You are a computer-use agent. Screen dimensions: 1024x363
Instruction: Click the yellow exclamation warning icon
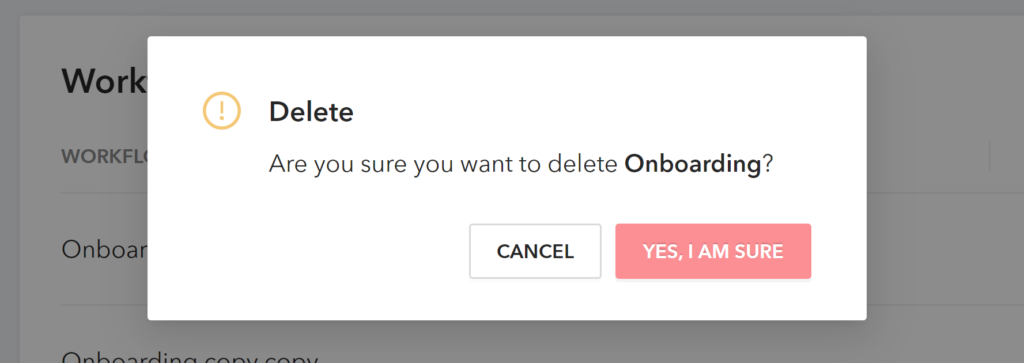click(x=222, y=110)
